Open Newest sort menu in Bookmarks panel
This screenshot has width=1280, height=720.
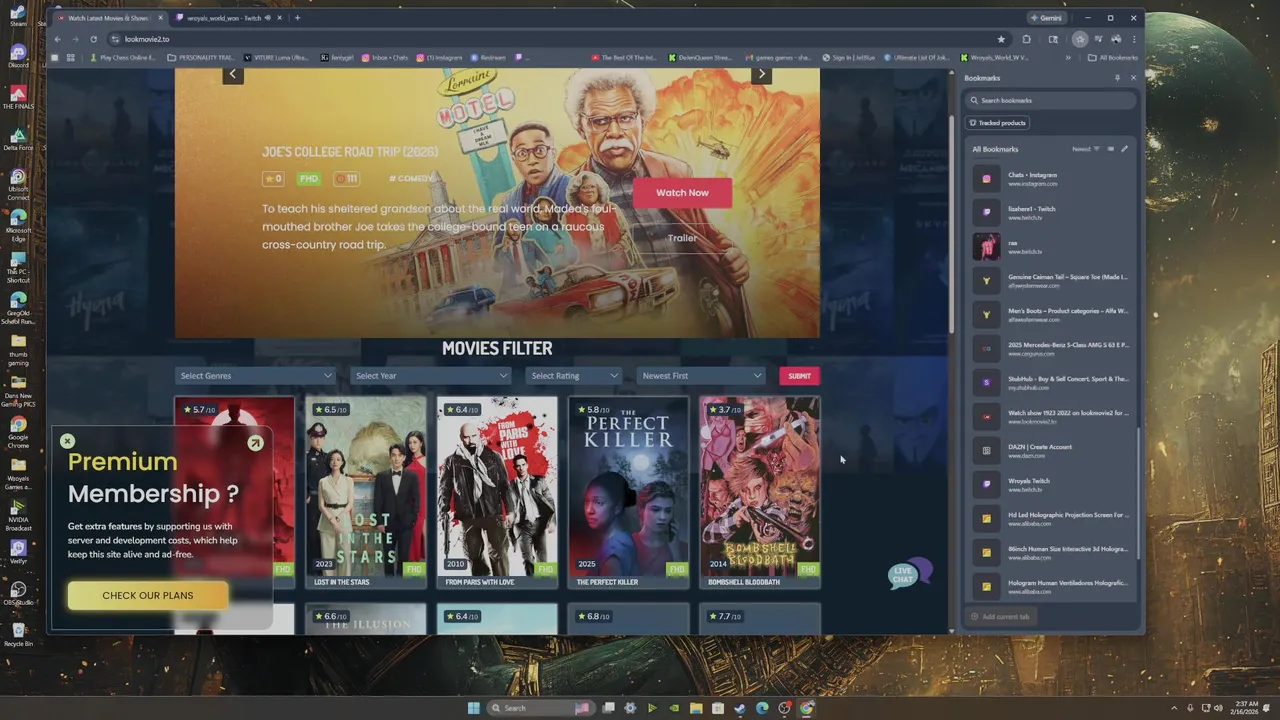(1085, 149)
